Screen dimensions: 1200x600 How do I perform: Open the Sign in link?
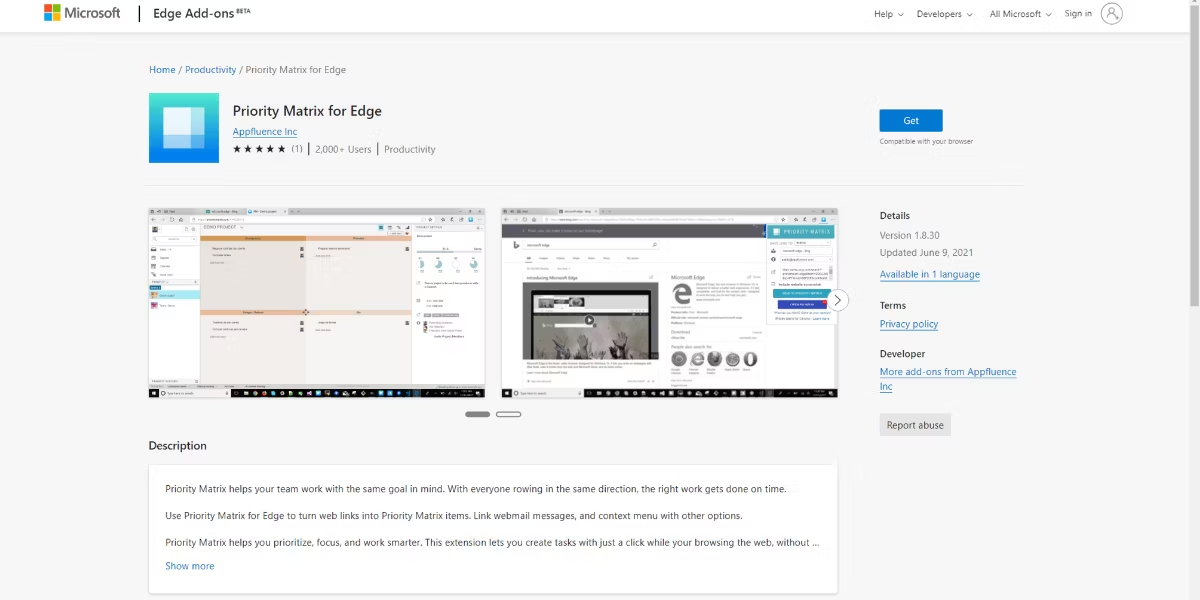(1078, 13)
